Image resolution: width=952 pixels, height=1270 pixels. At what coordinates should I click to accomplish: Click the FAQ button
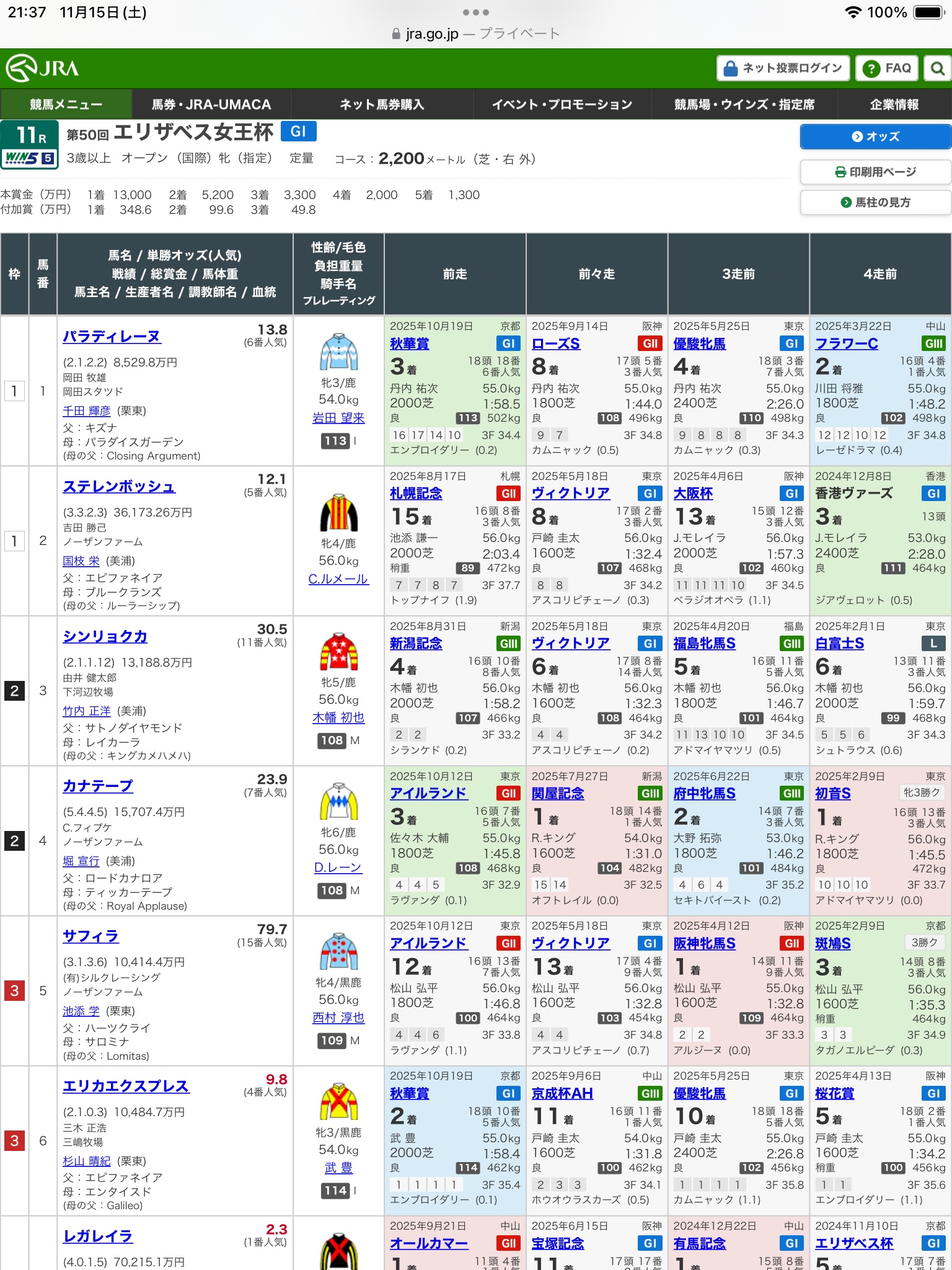[887, 68]
